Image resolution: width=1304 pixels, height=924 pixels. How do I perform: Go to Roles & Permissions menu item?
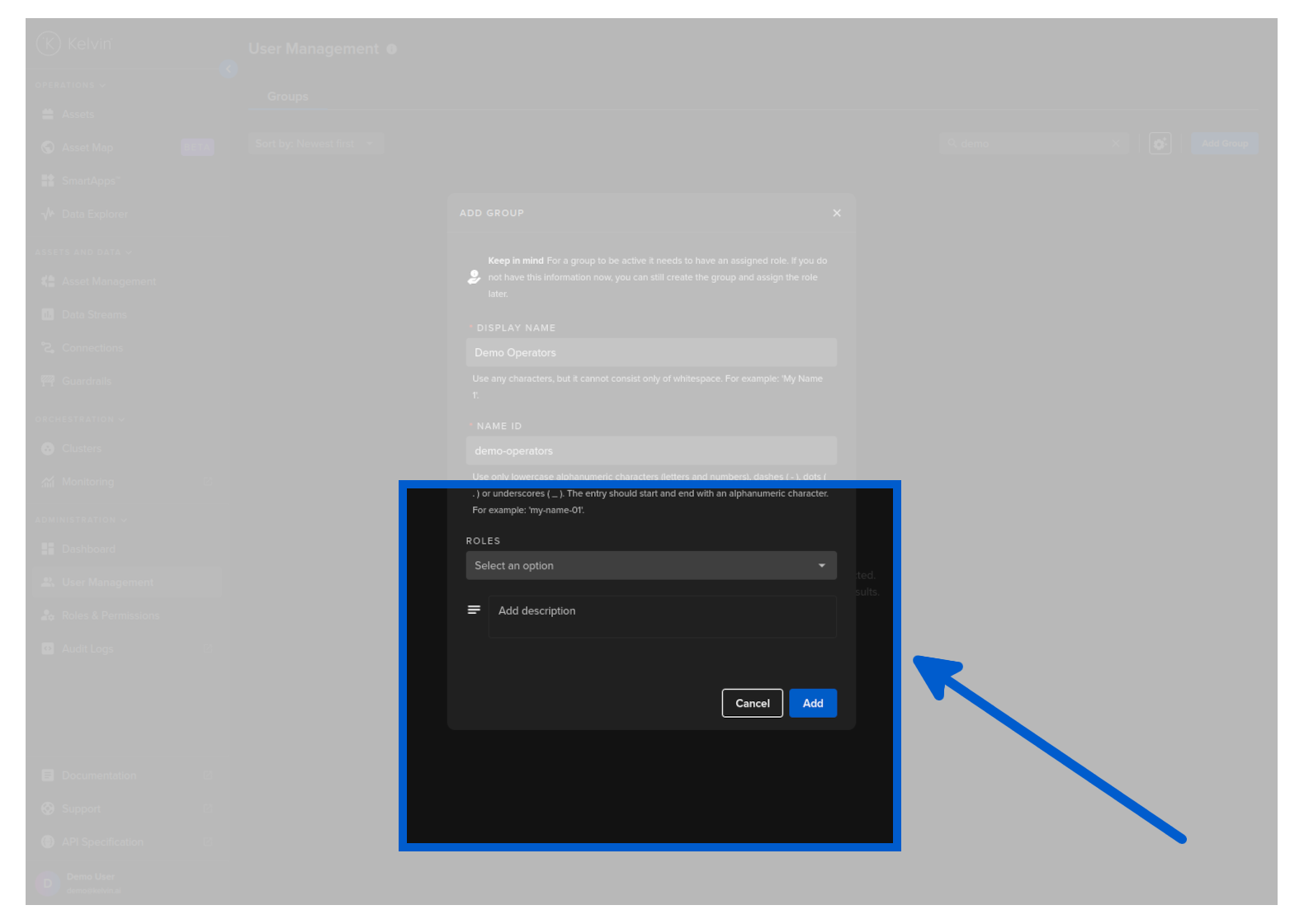pos(110,615)
